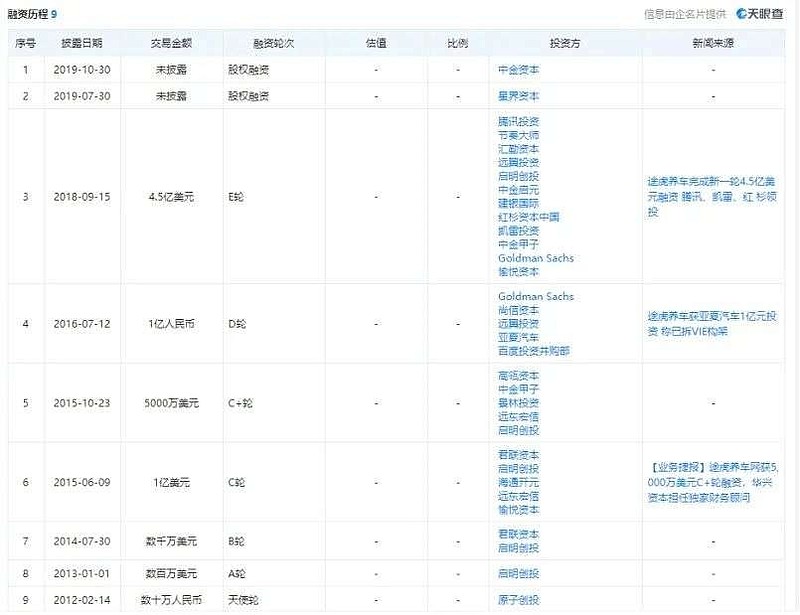Open 红杉资本中国 investor link
The width and height of the screenshot is (800, 615).
point(529,217)
